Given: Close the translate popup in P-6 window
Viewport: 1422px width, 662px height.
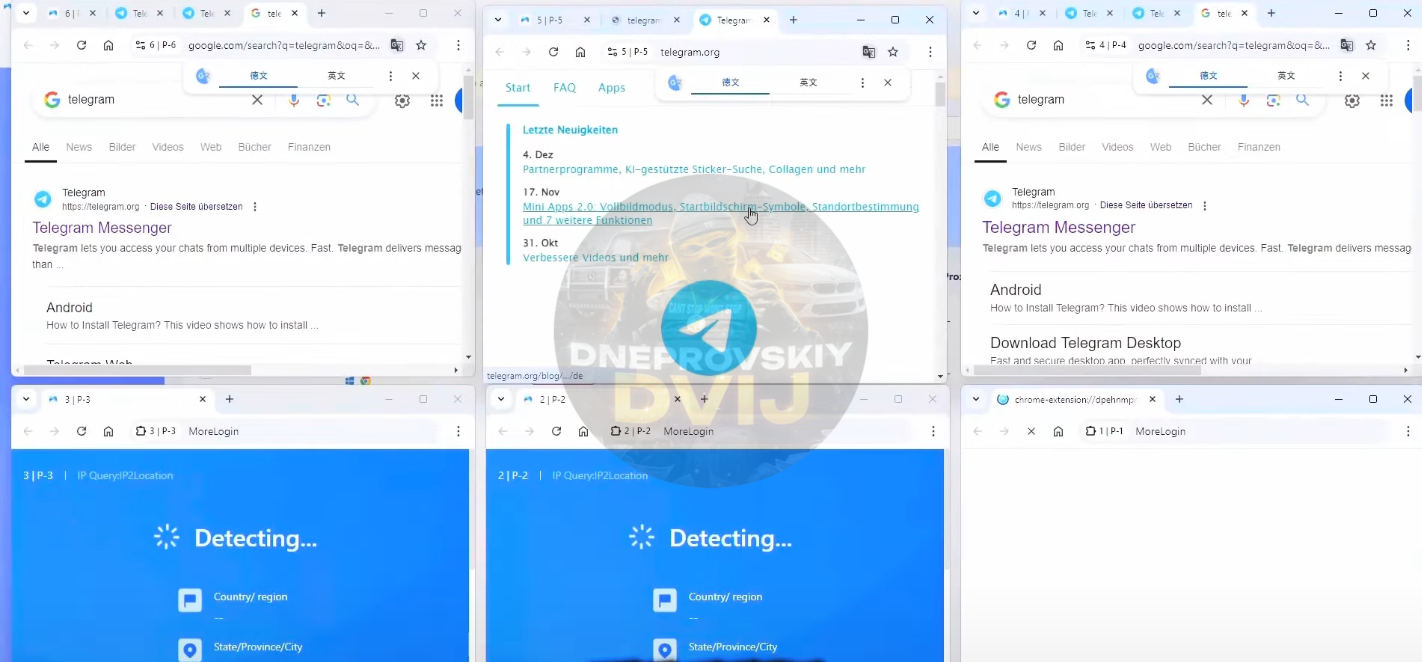Looking at the screenshot, I should [x=416, y=76].
